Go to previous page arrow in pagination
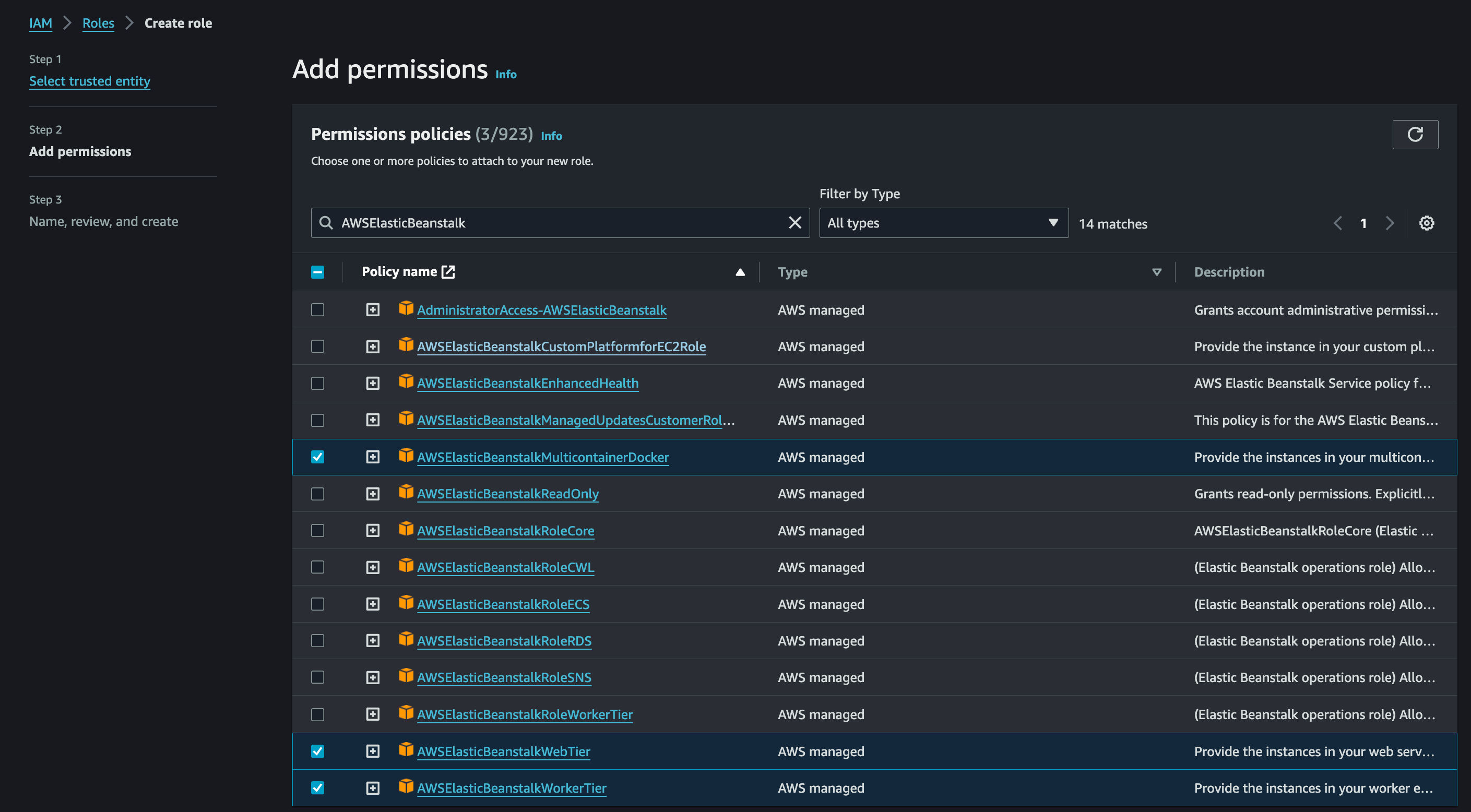The width and height of the screenshot is (1471, 812). pos(1337,223)
